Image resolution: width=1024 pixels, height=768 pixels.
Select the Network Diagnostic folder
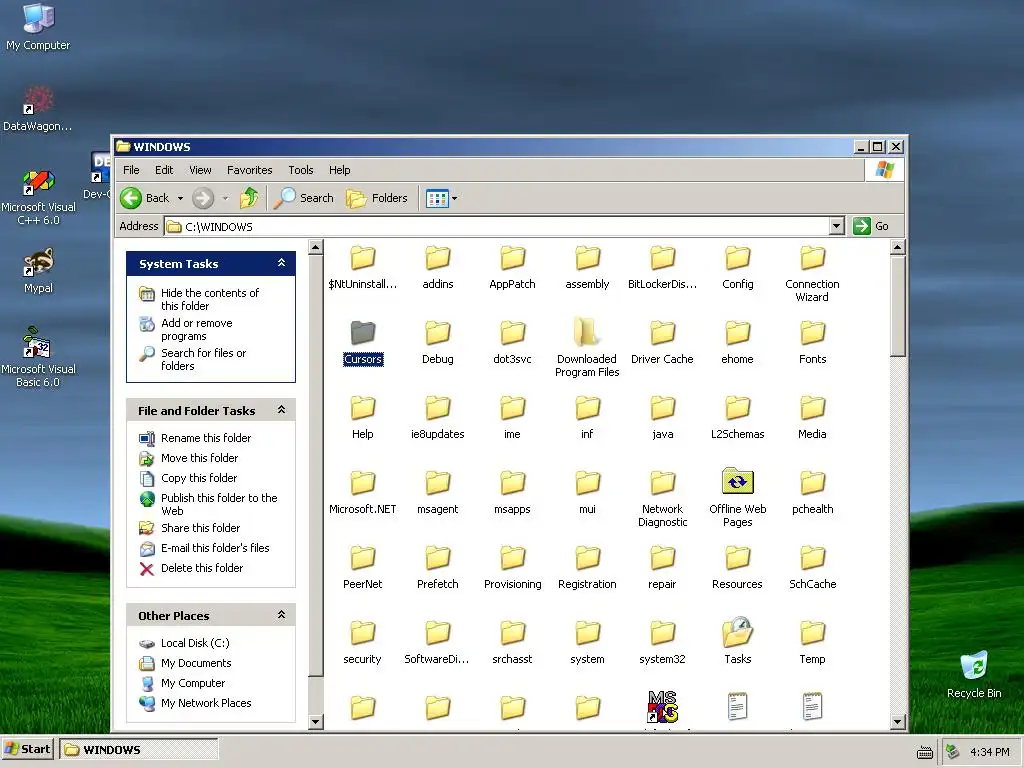coord(662,498)
